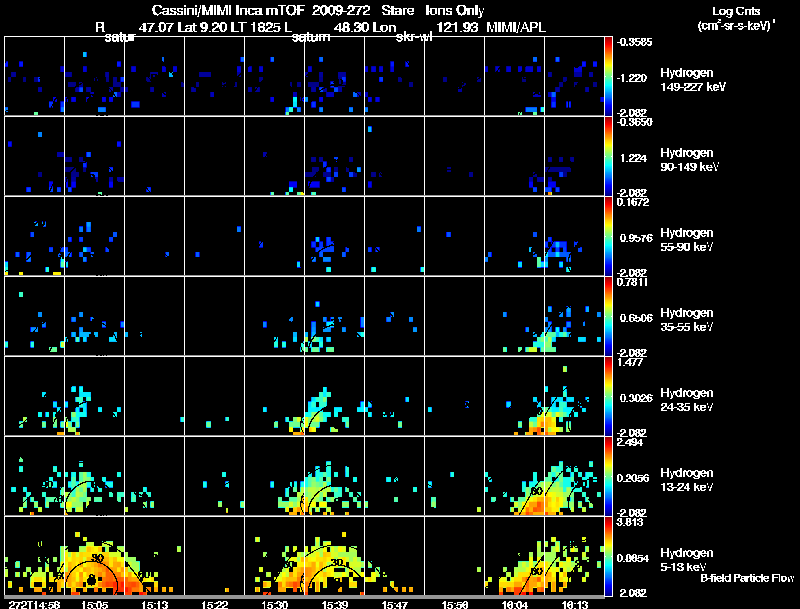Pick the Hydrogen 13-24 keV color bar

pyautogui.click(x=608, y=476)
